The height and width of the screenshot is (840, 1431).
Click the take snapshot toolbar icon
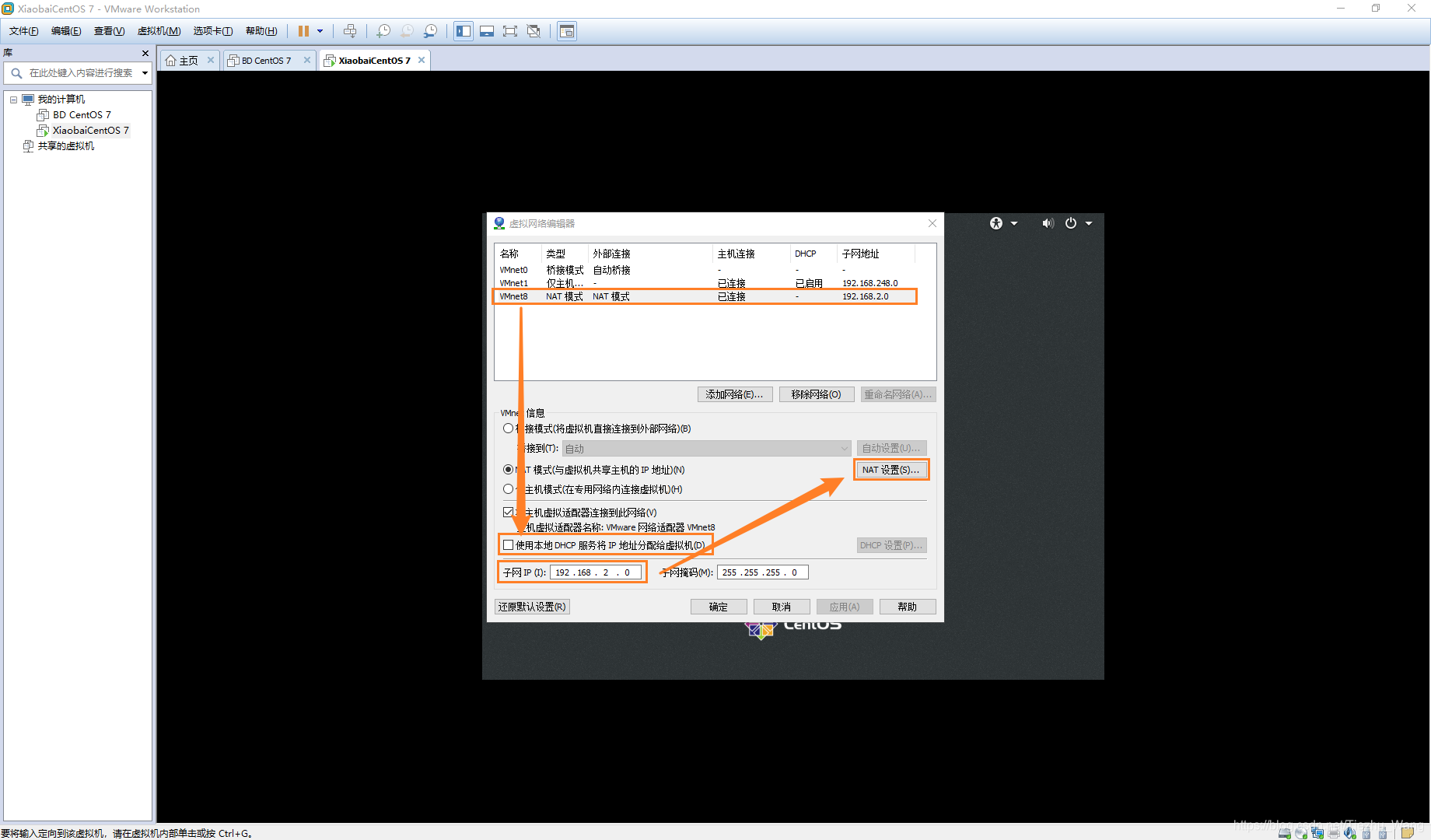[x=383, y=31]
